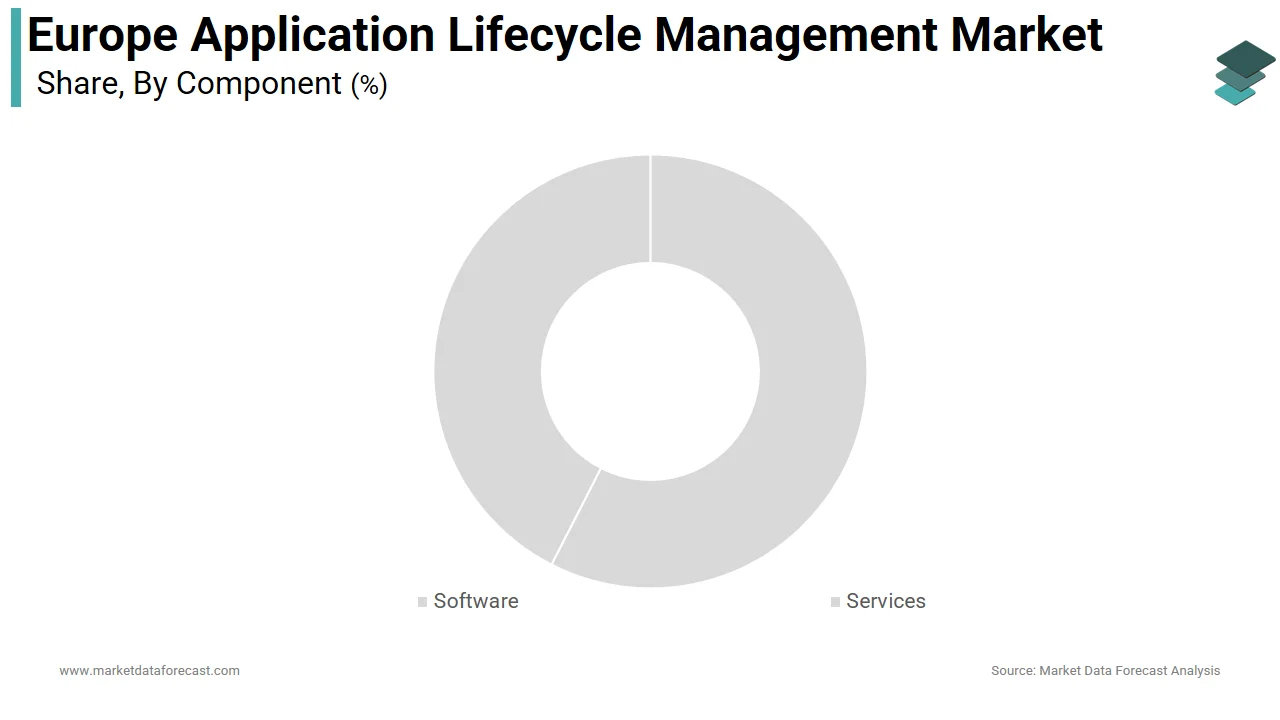Screen dimensions: 1280x720
Task: Click the Software legend color square
Action: tap(423, 602)
